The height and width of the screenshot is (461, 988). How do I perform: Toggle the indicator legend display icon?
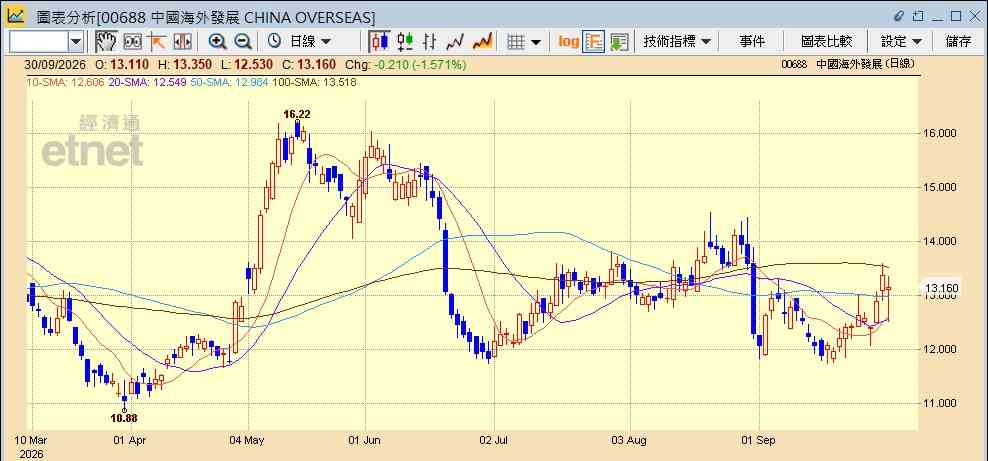(x=594, y=42)
